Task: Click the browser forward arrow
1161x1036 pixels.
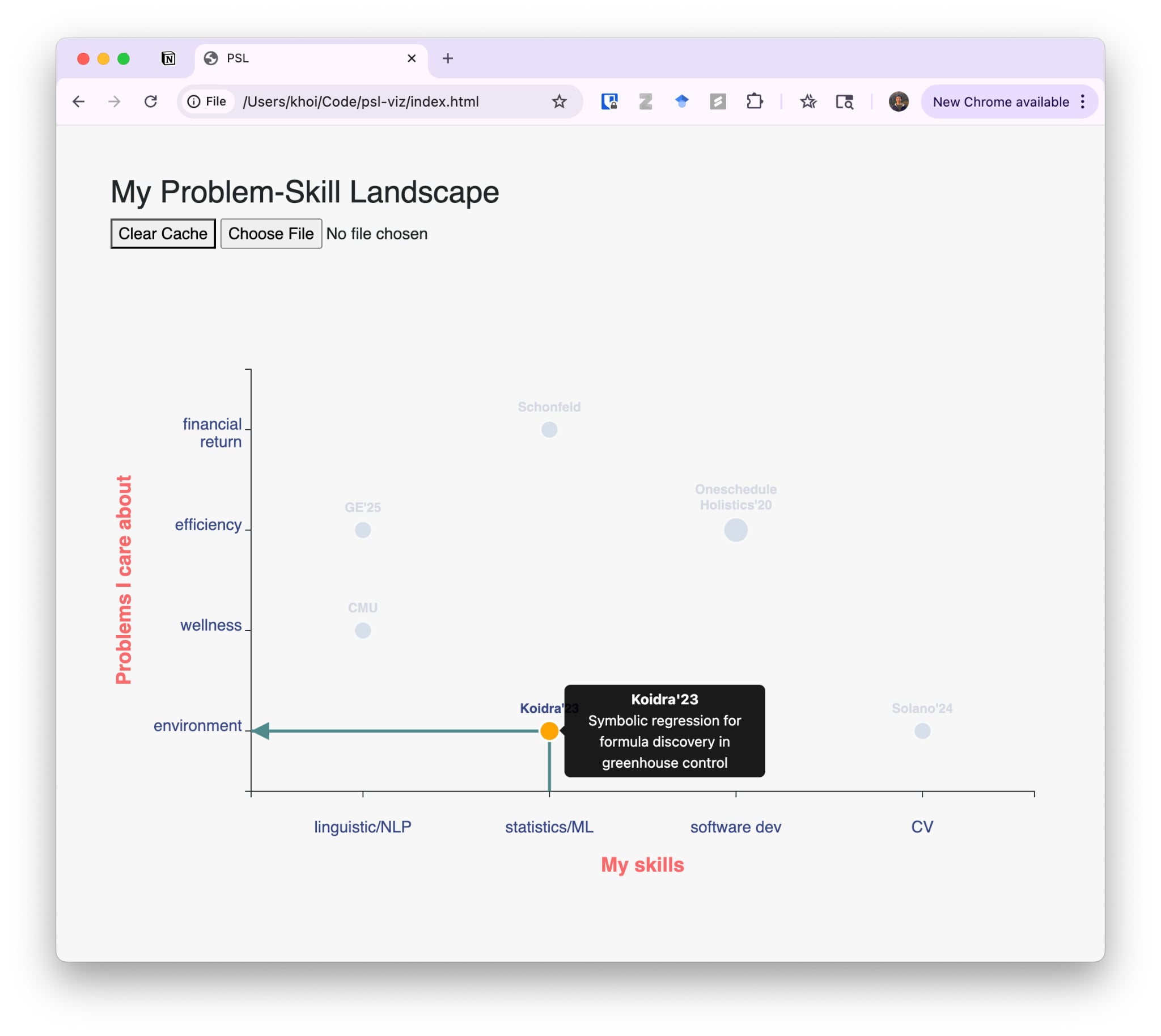Action: [115, 102]
